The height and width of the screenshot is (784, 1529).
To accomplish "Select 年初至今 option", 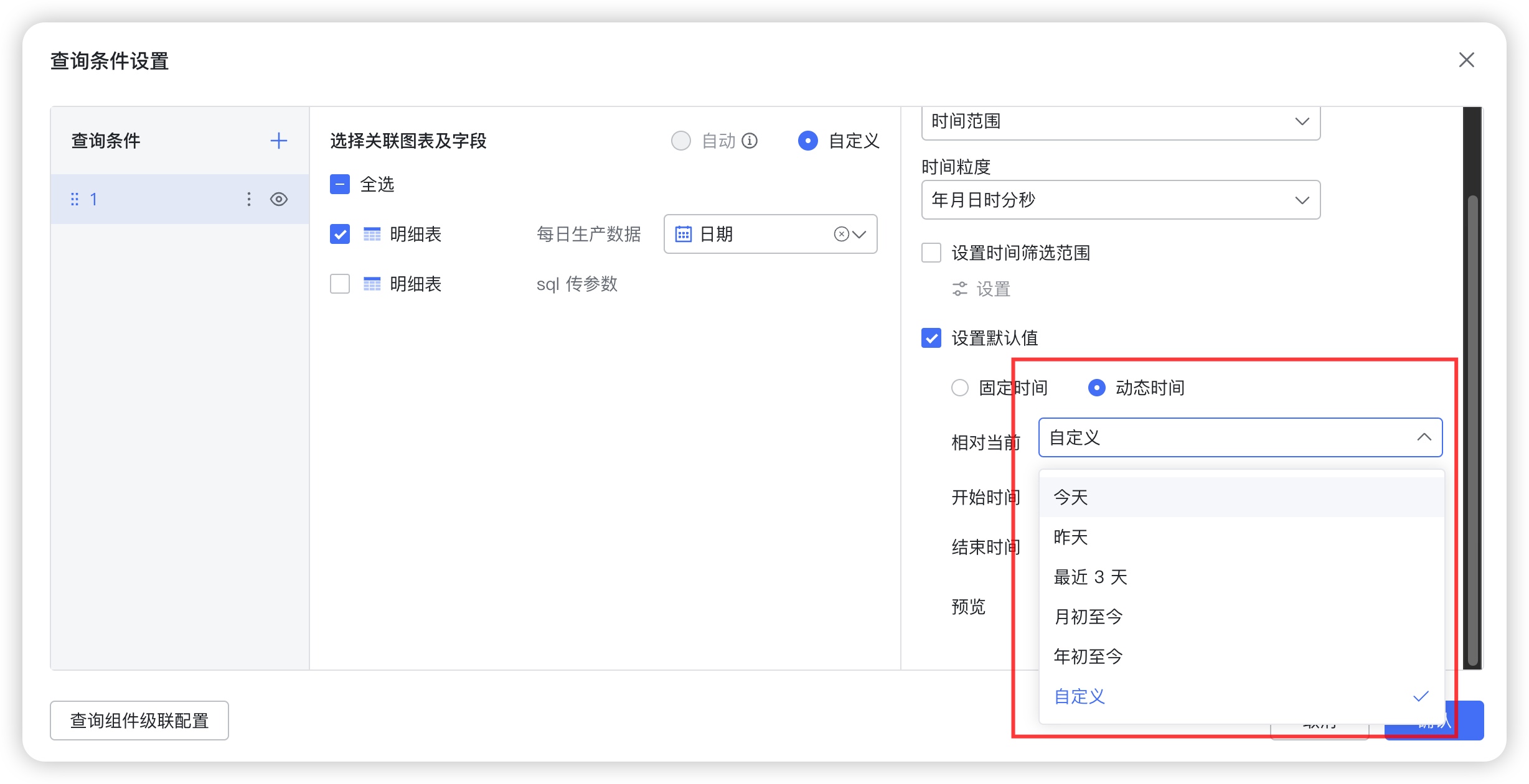I will tap(1241, 656).
